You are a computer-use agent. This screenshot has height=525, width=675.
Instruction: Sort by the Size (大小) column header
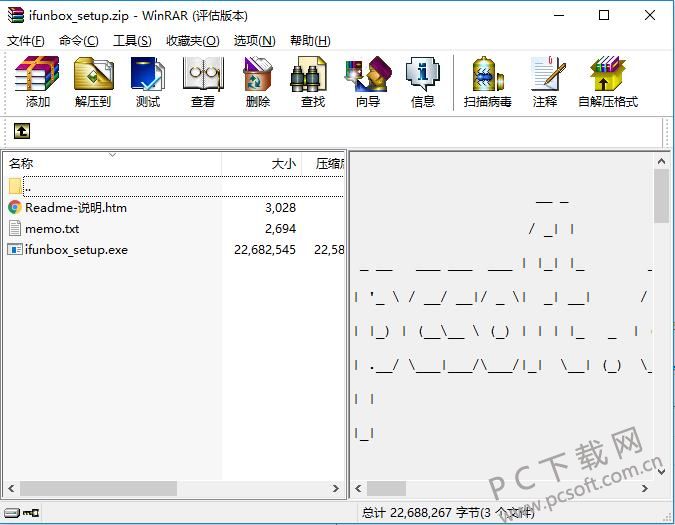261,164
